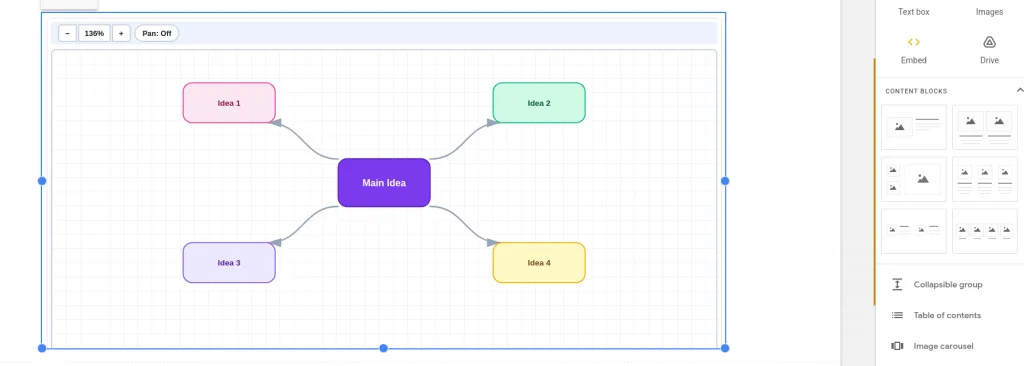Select the green Idea 2 node
Viewport: 1024px width, 366px height.
[x=539, y=103]
